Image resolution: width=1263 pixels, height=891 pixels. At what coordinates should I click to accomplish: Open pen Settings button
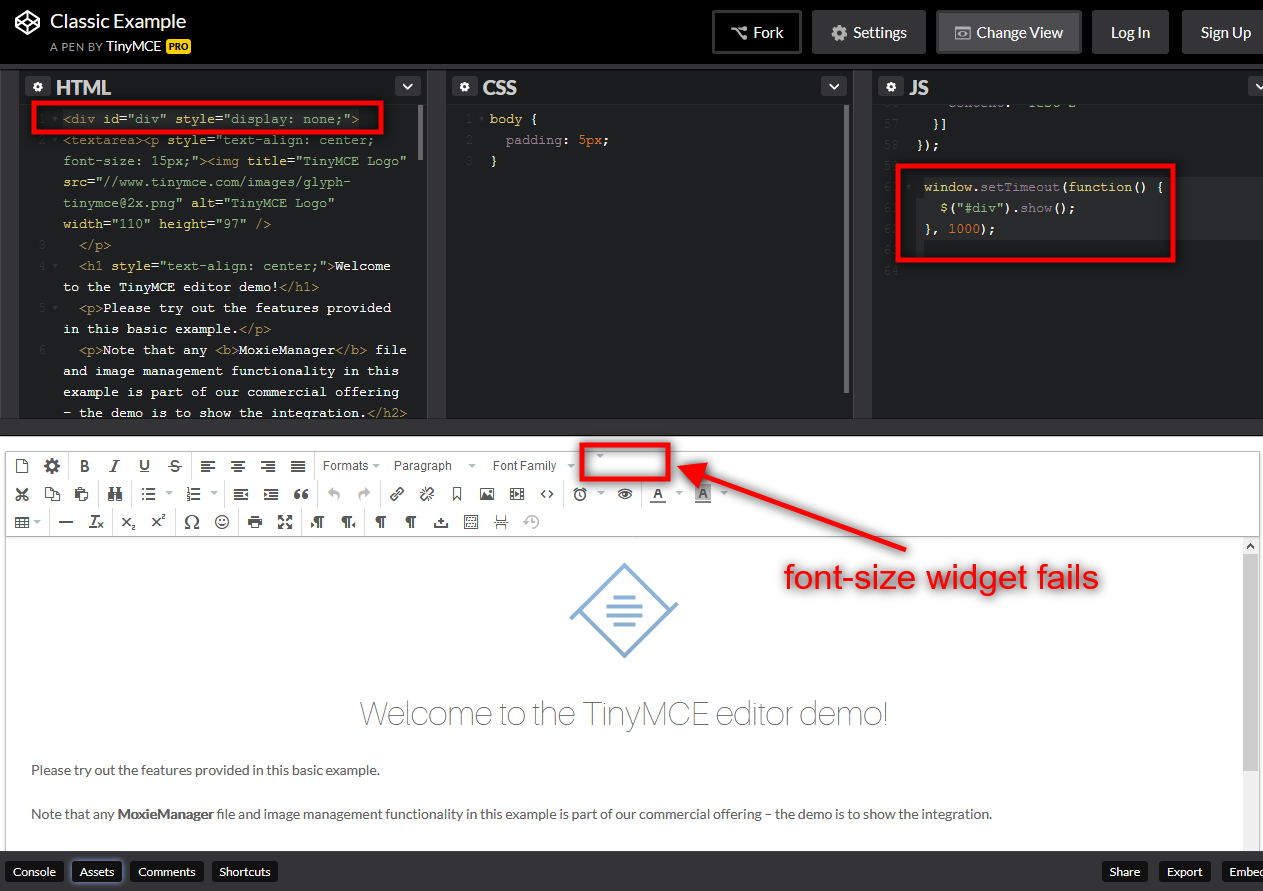pyautogui.click(x=869, y=33)
